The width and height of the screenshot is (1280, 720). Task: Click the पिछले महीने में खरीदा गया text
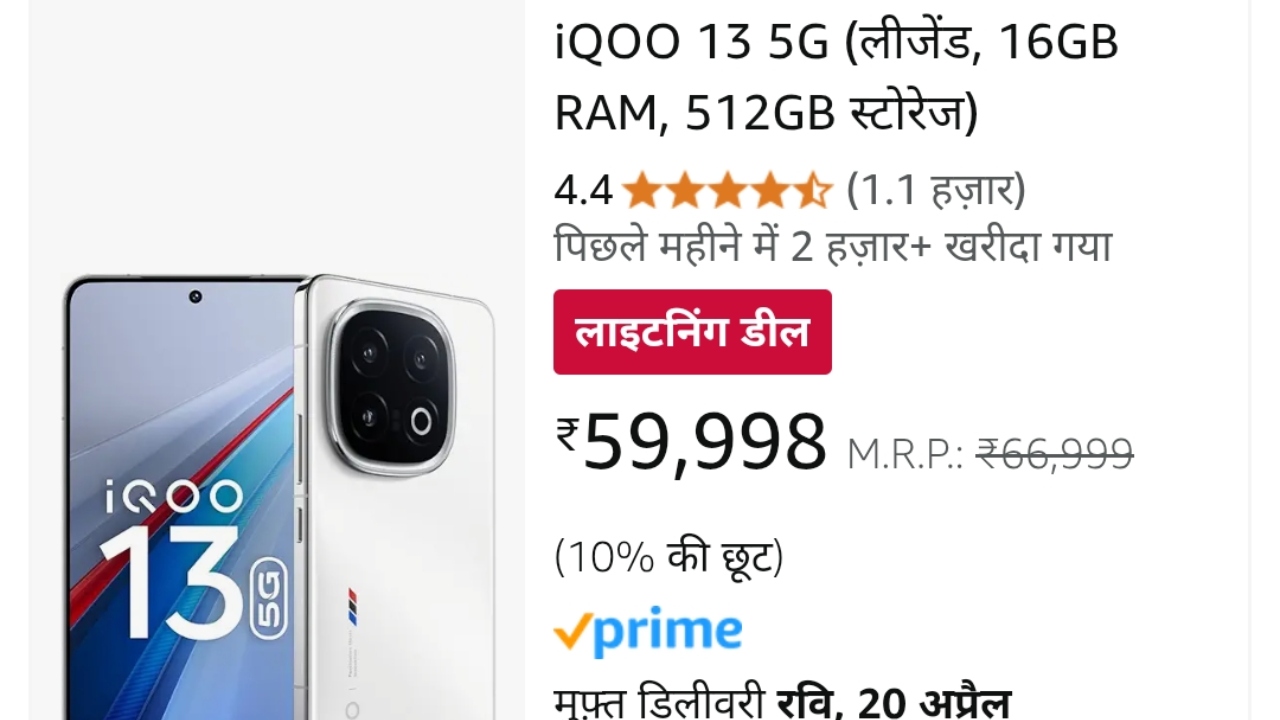(833, 245)
